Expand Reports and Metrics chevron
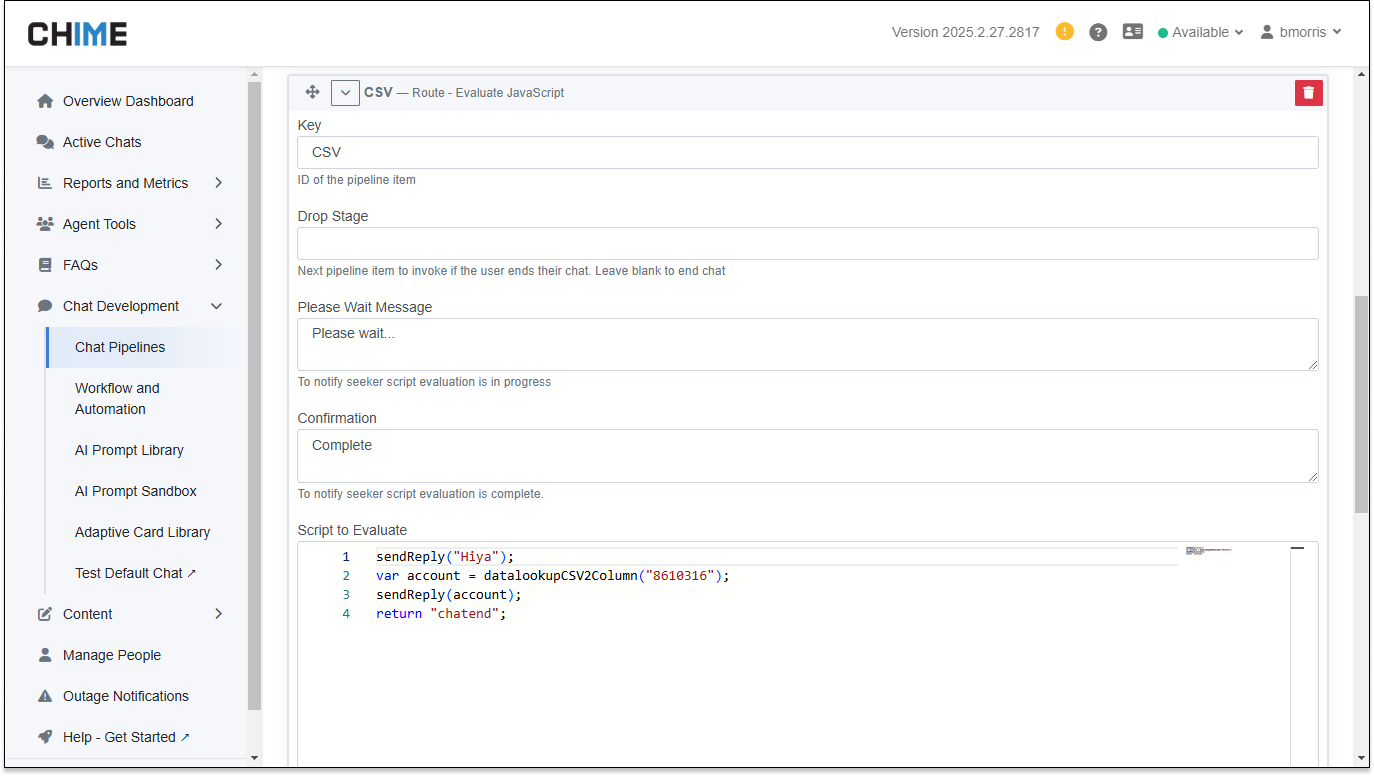 pyautogui.click(x=218, y=183)
